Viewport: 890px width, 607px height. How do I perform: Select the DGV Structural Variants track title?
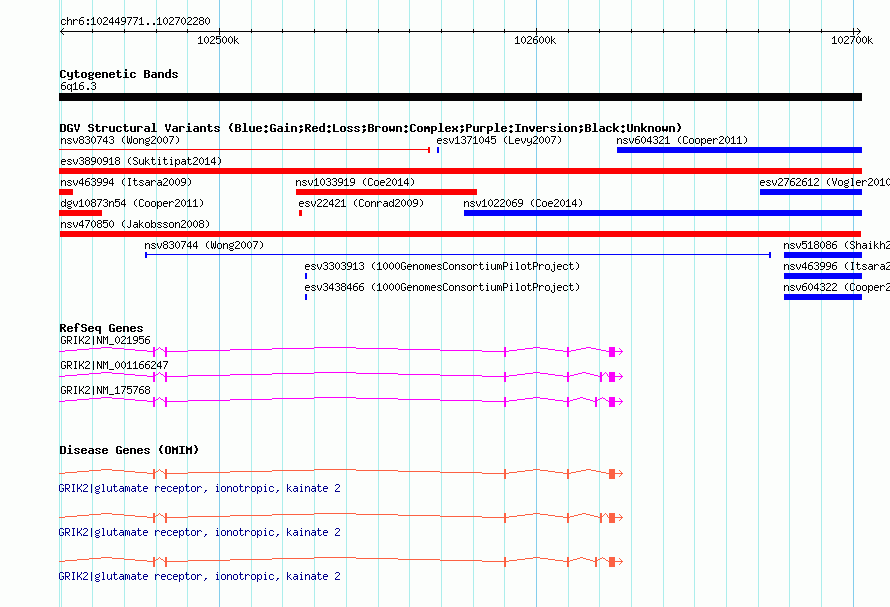point(370,128)
